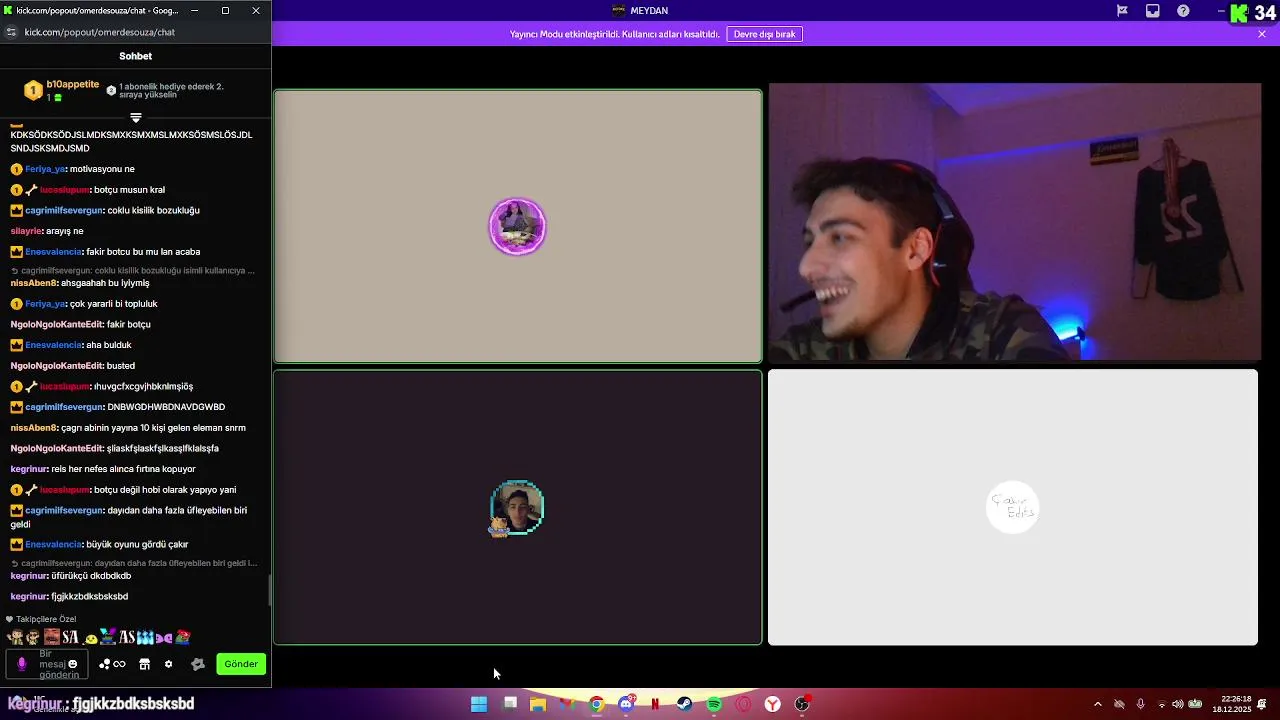Screen dimensions: 1280x720
Task: Open Spotify from taskbar
Action: [714, 704]
